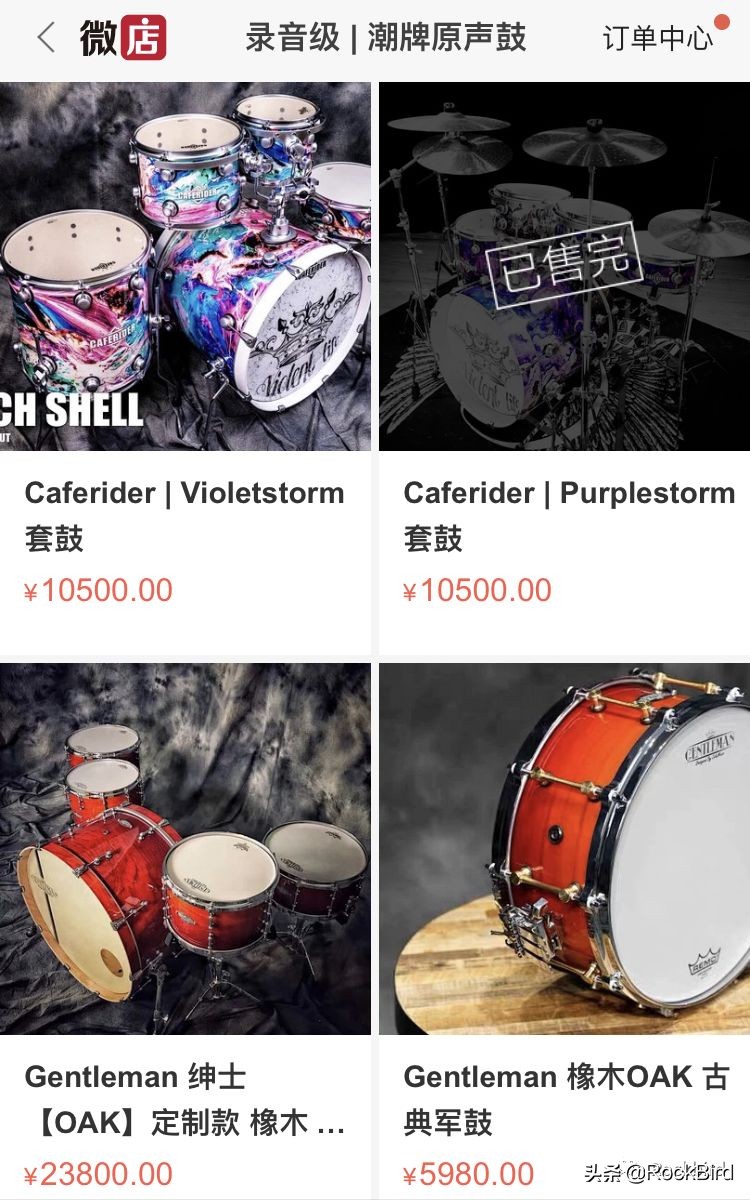The width and height of the screenshot is (750, 1200).
Task: Open the Violetstorm drum kit photo
Action: [x=185, y=266]
